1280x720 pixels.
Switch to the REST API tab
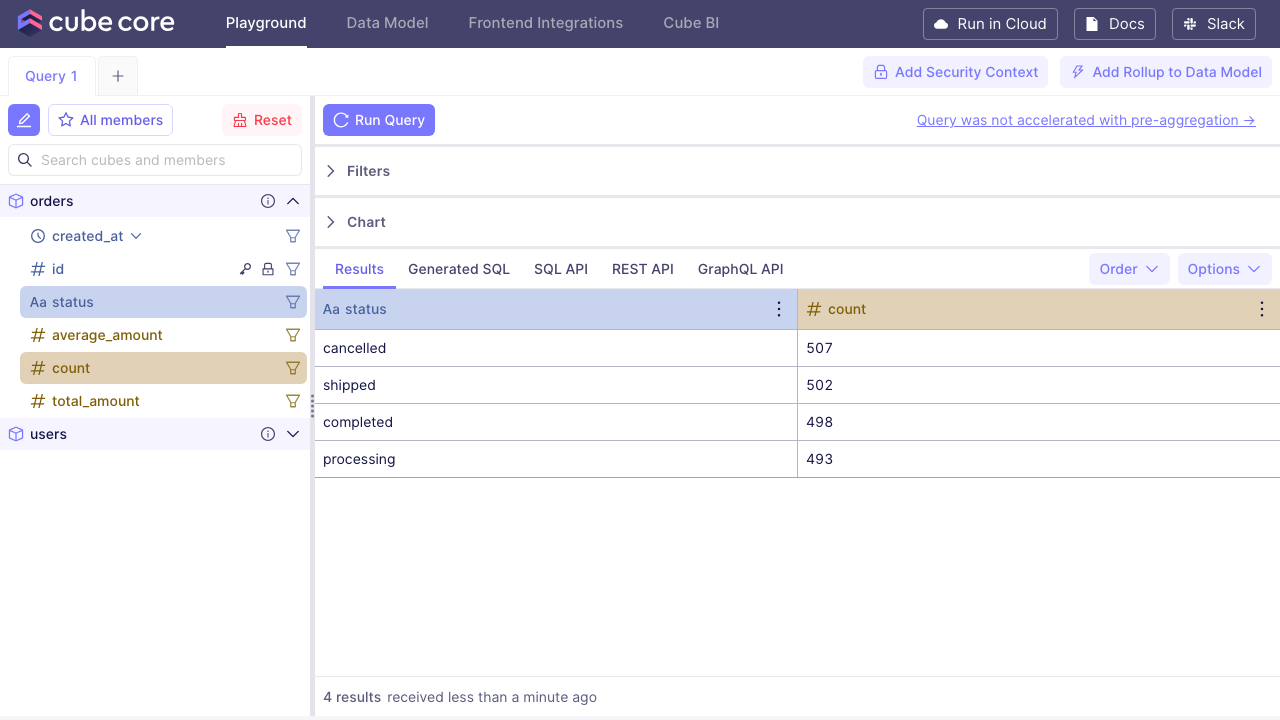(x=643, y=269)
